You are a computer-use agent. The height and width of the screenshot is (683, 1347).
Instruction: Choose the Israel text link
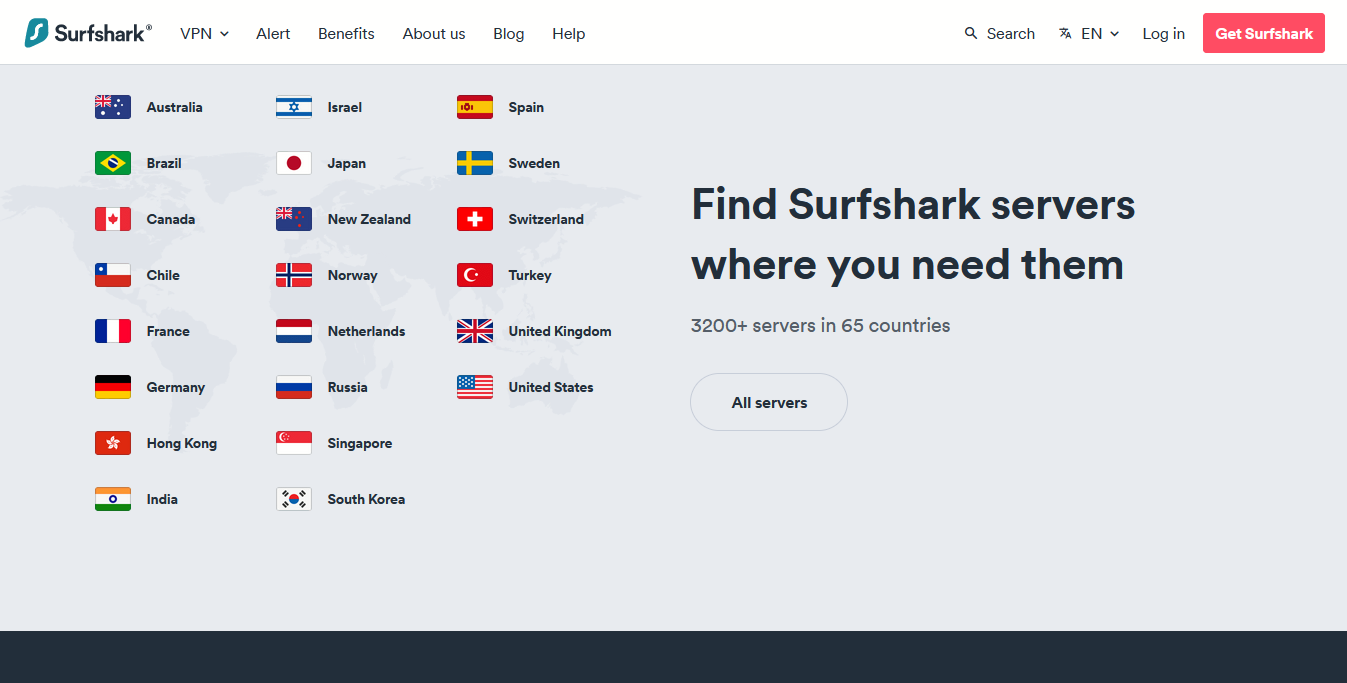pos(345,107)
